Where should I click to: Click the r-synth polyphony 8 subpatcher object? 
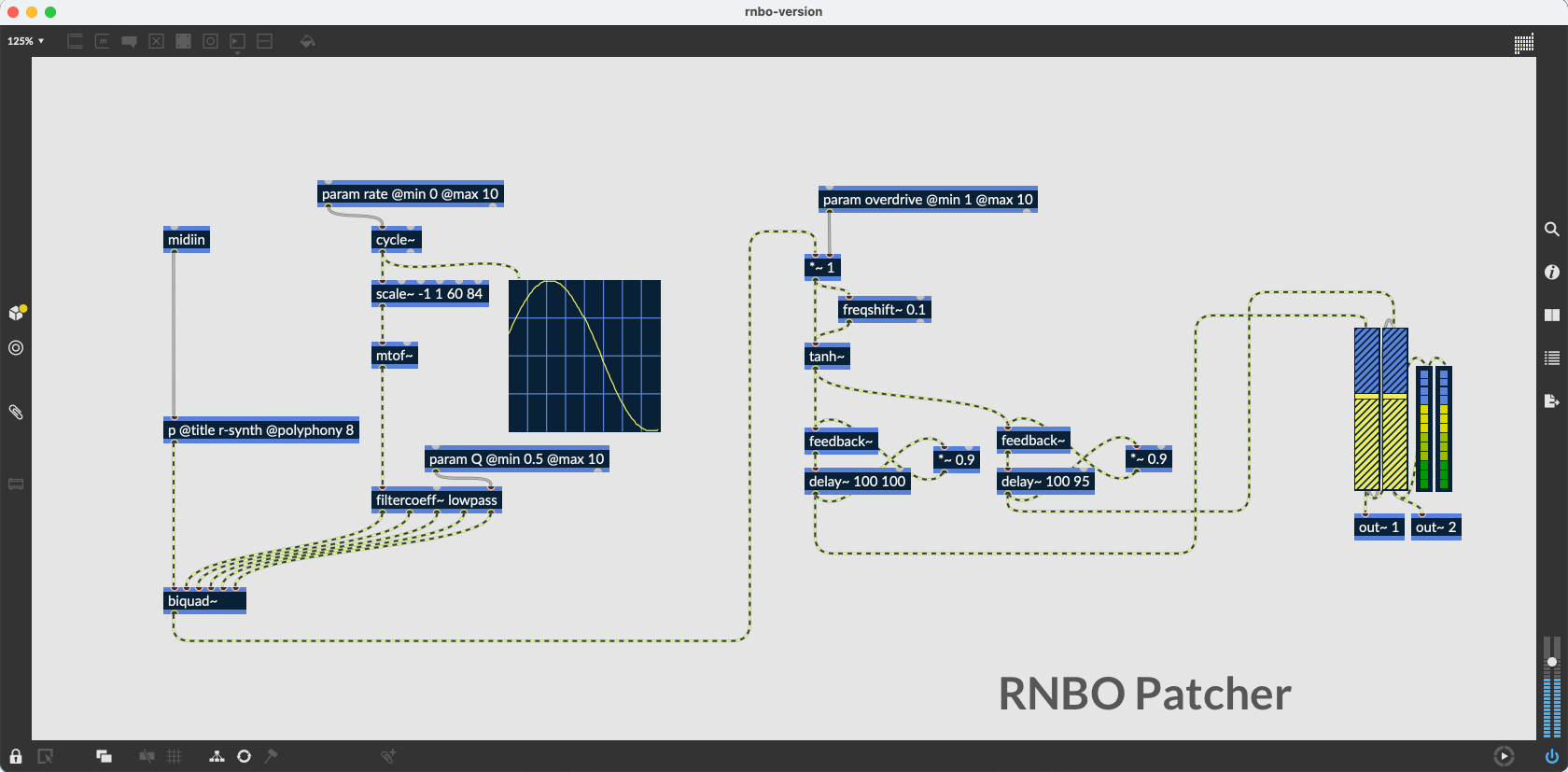click(261, 430)
